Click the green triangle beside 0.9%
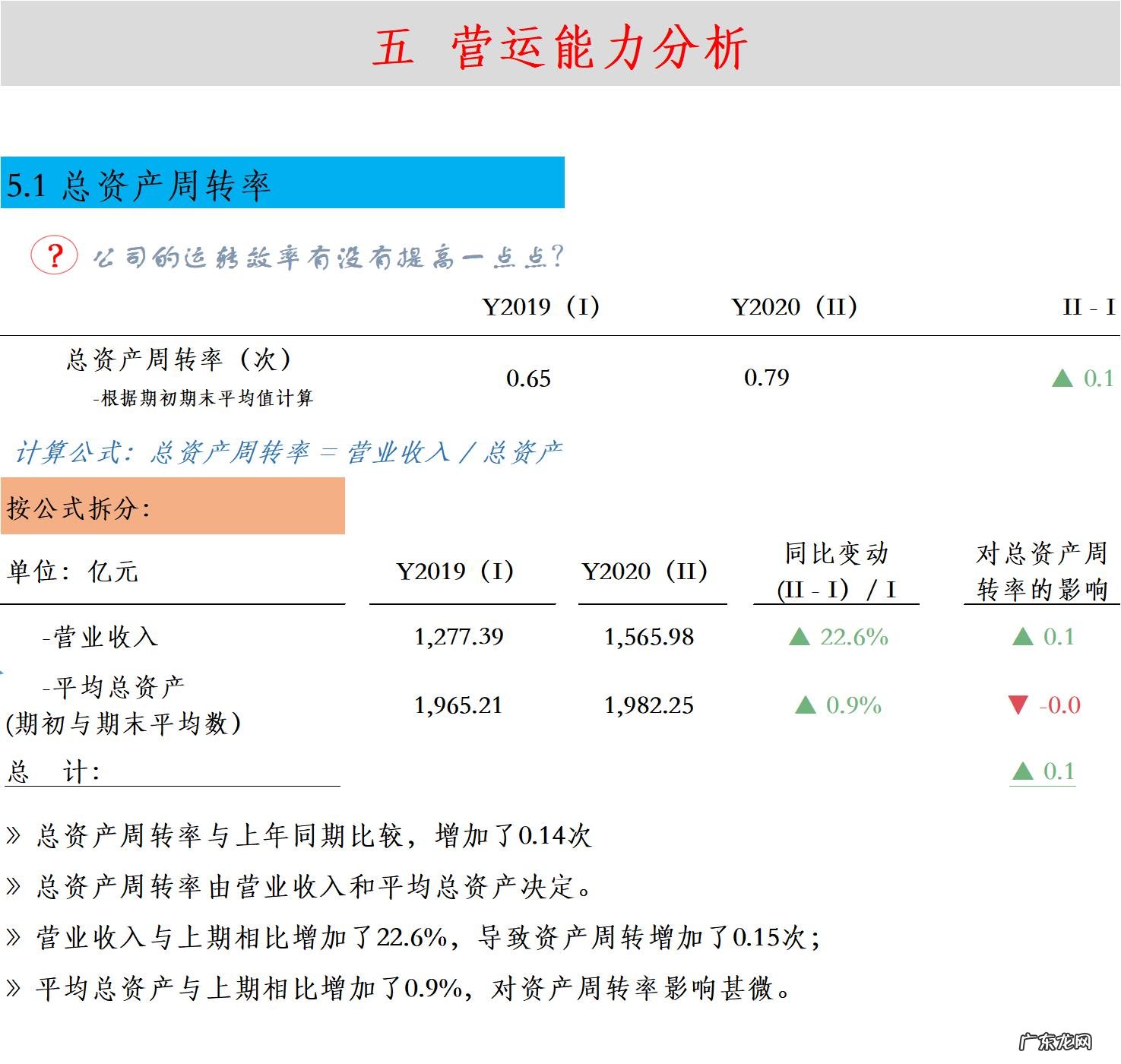The width and height of the screenshot is (1121, 1064). pyautogui.click(x=807, y=705)
